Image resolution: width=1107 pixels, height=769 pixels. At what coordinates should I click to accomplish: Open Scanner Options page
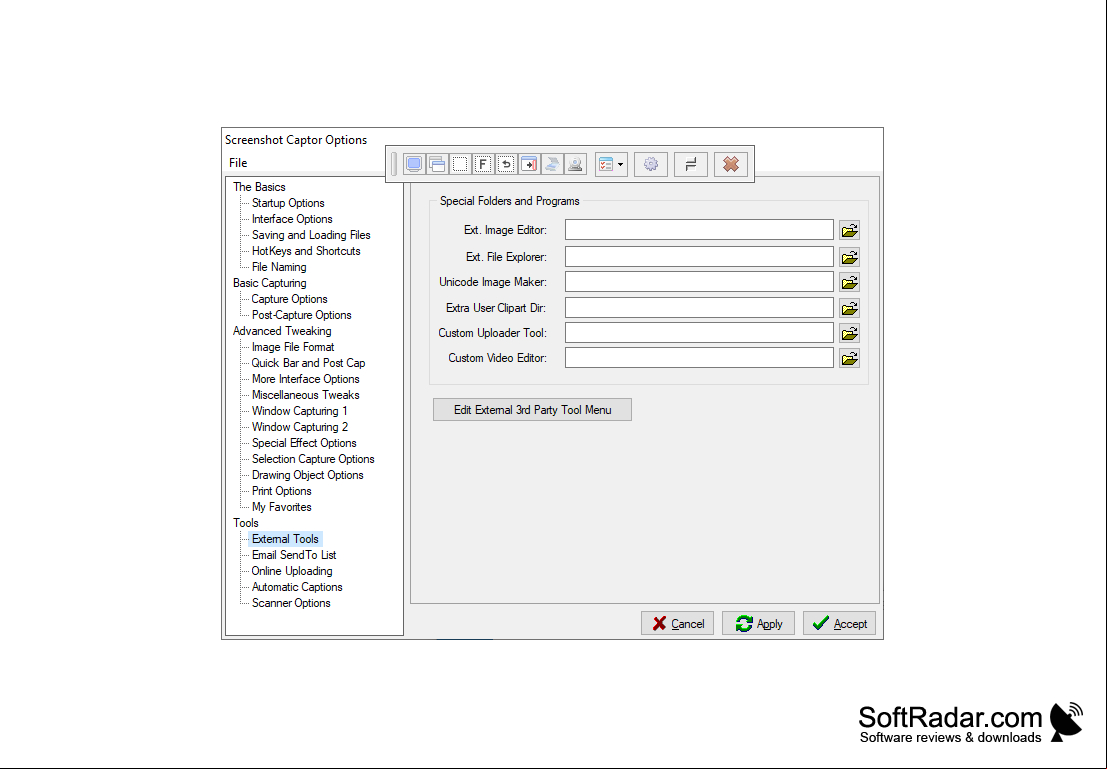pyautogui.click(x=291, y=603)
